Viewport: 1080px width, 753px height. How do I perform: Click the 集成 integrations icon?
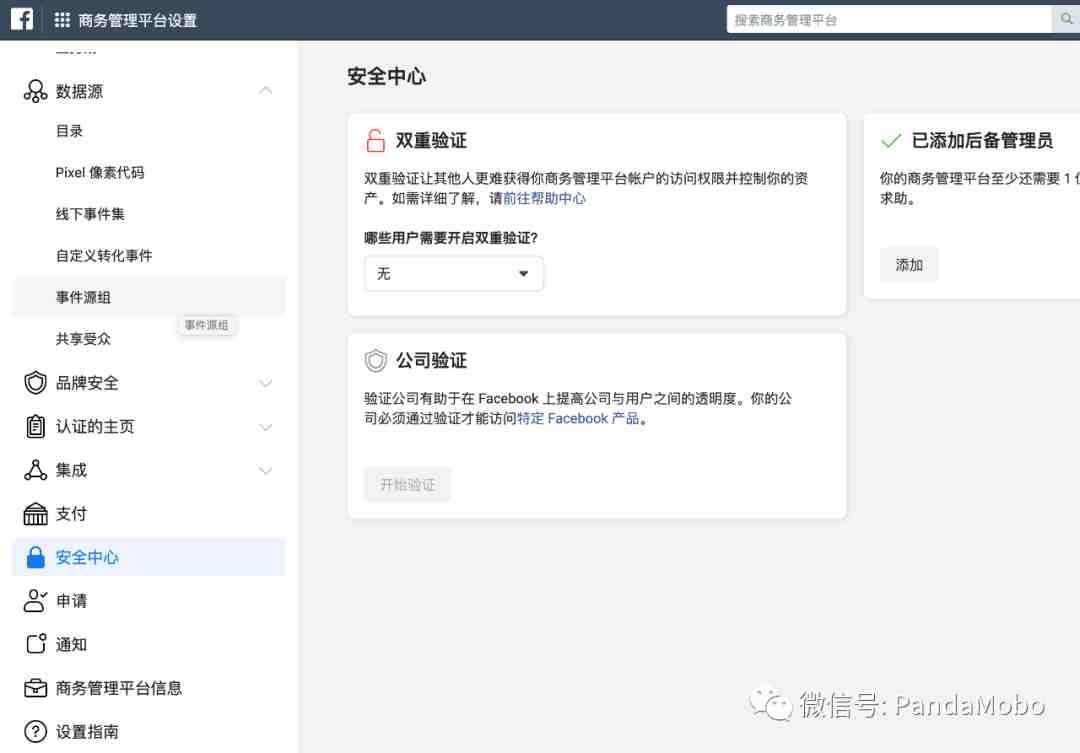pyautogui.click(x=35, y=470)
